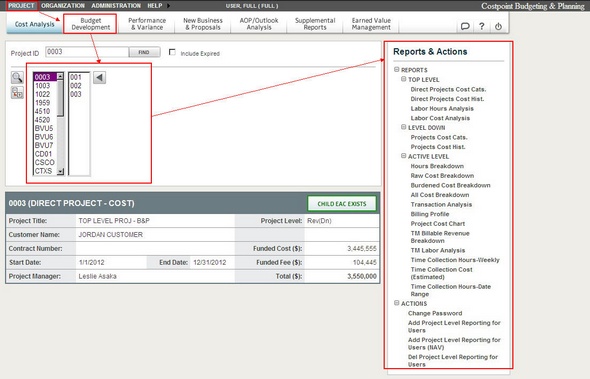Tick the Include Expired checkbox

click(x=172, y=52)
